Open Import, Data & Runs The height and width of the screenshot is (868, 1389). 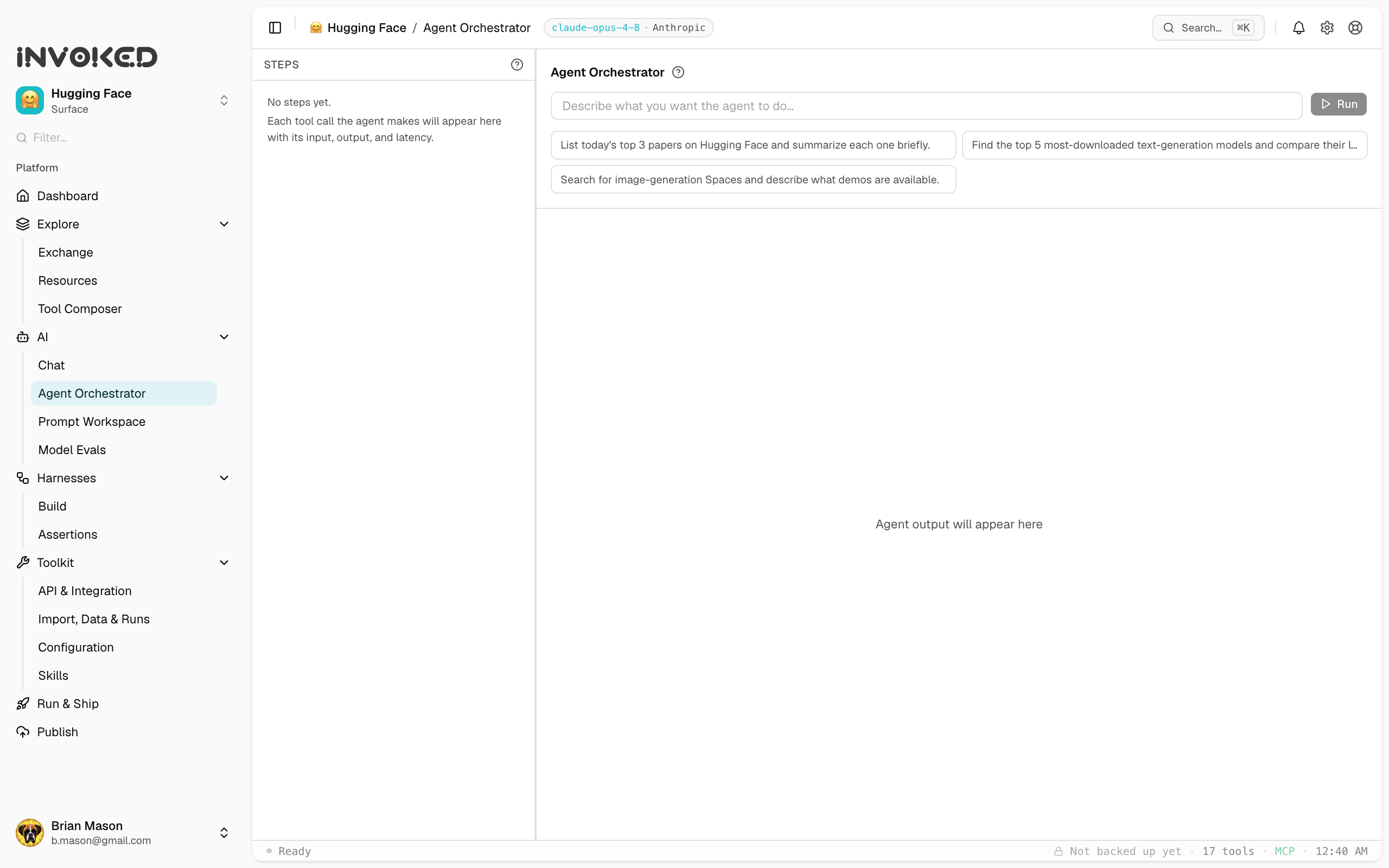coord(124,619)
